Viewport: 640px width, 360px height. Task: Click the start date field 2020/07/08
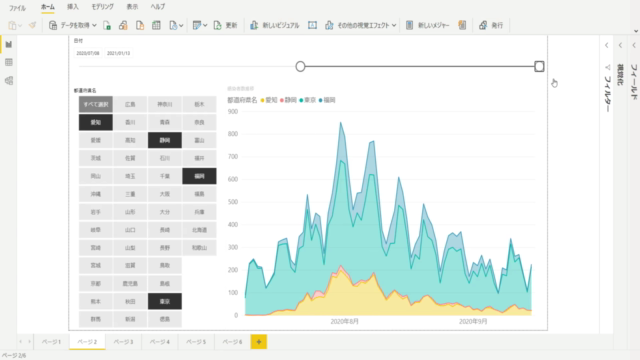tap(88, 53)
